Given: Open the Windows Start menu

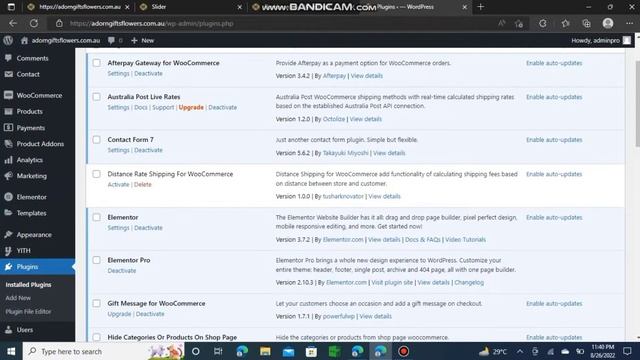Looking at the screenshot, I should (11, 351).
